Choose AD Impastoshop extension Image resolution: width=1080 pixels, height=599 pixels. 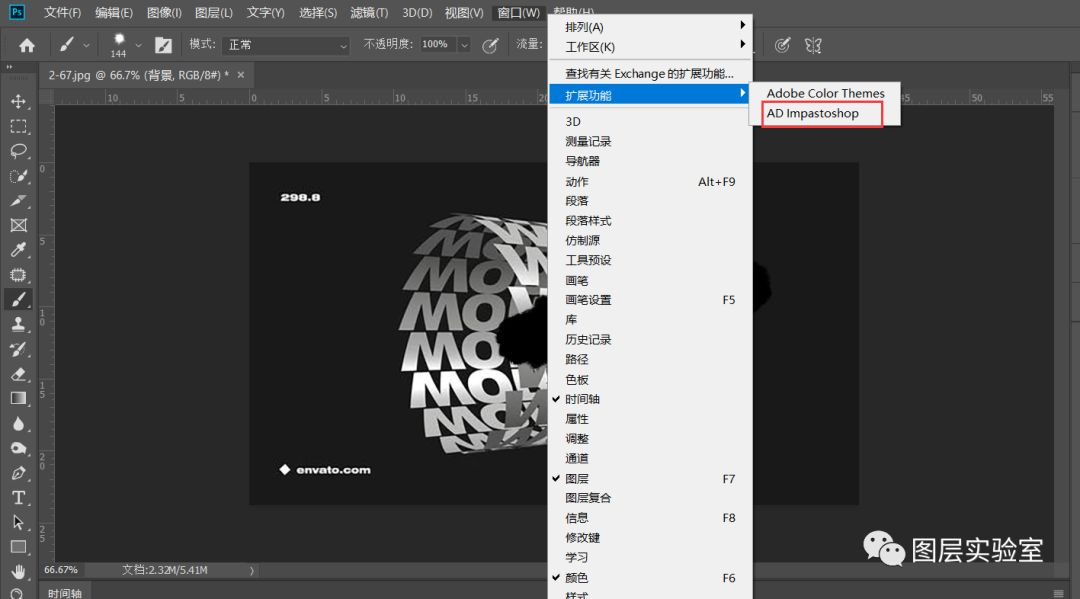coord(823,113)
